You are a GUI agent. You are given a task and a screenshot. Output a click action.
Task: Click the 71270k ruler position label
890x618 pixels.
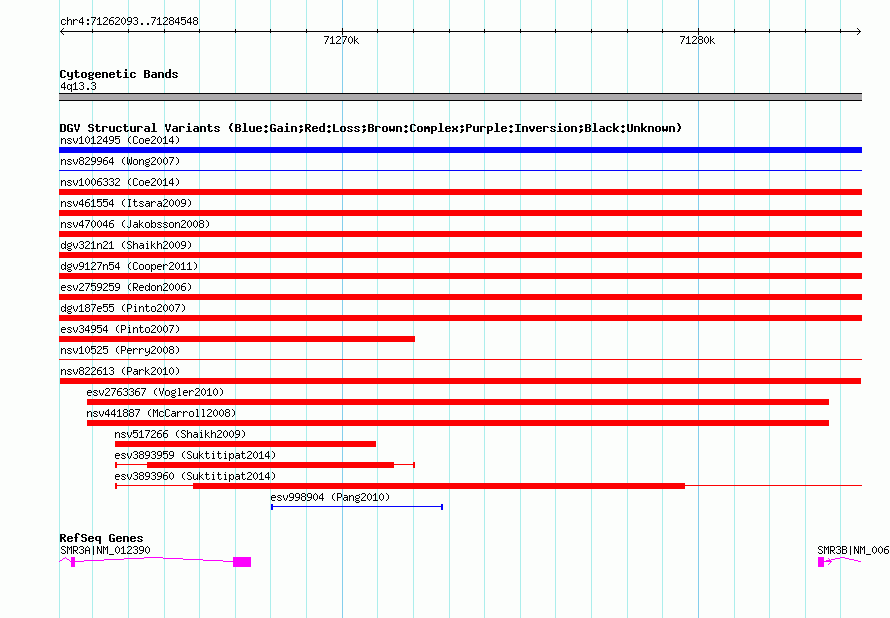(x=341, y=40)
